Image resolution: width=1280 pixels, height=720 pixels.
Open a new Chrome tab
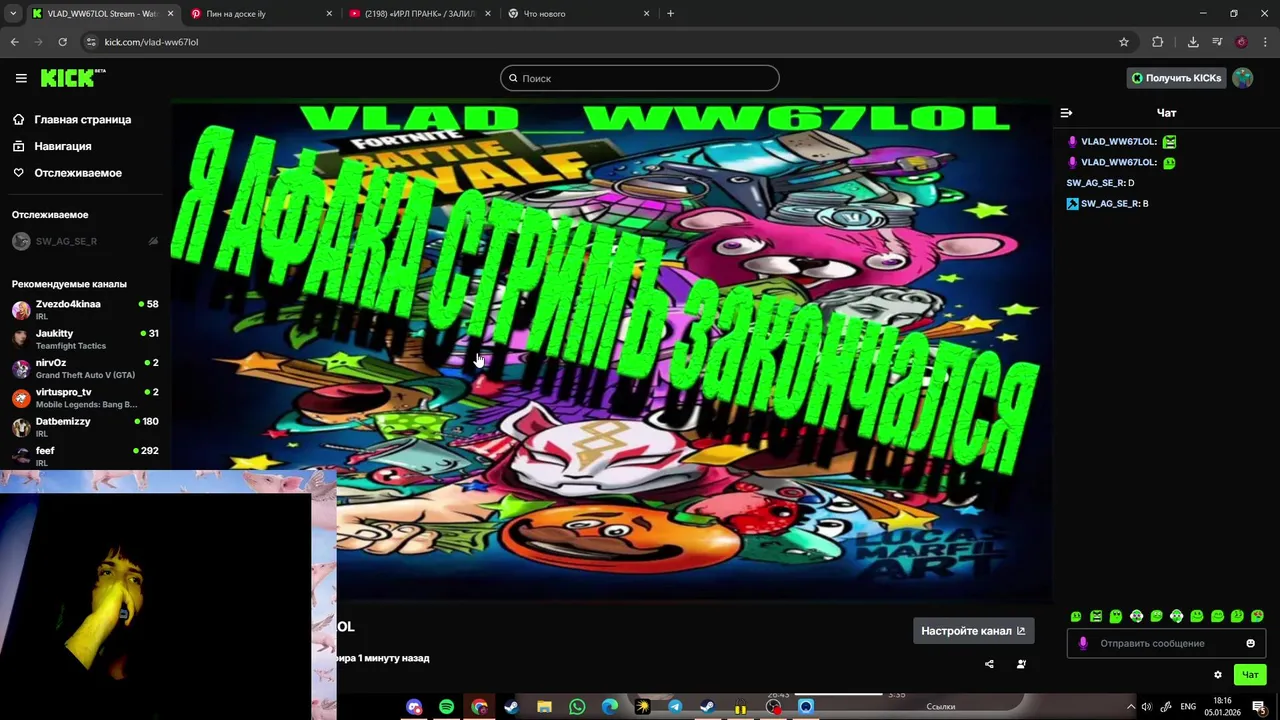(x=670, y=14)
